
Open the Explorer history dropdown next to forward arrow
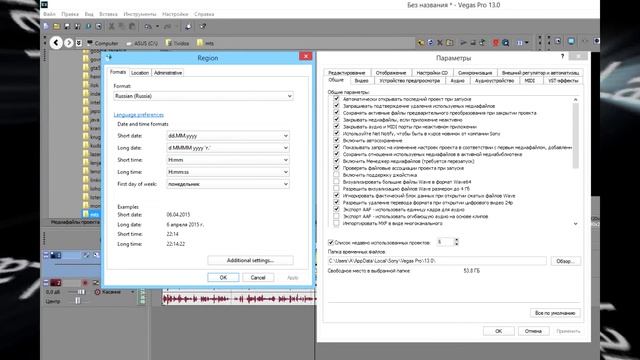pos(79,43)
